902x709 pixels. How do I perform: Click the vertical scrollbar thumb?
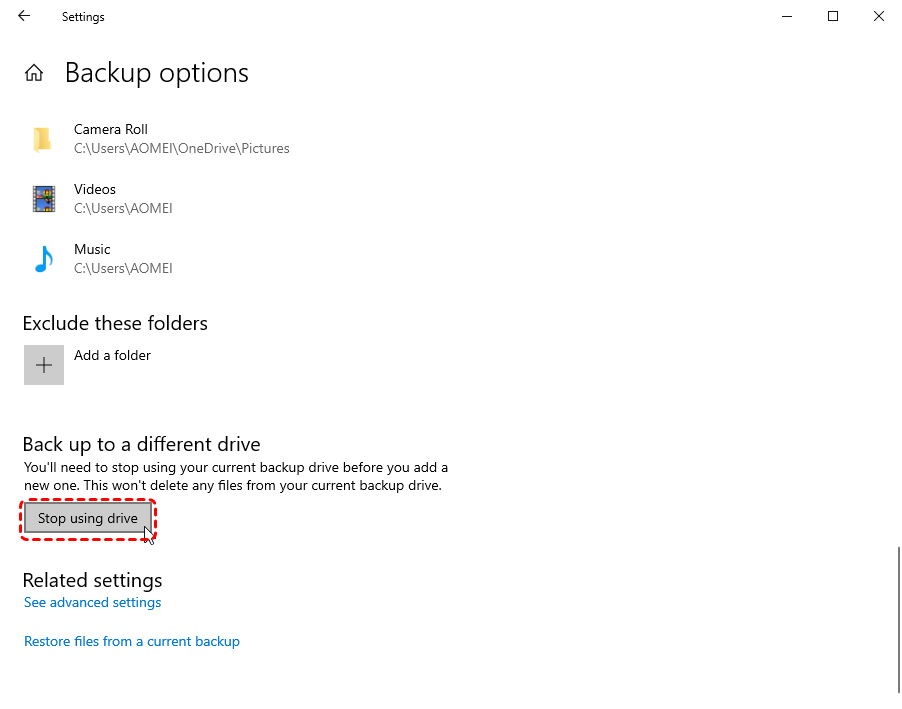(x=899, y=620)
